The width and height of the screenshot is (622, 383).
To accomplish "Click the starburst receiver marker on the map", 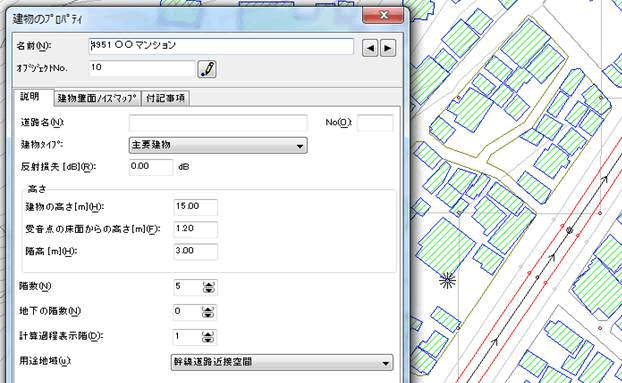I will coord(447,281).
